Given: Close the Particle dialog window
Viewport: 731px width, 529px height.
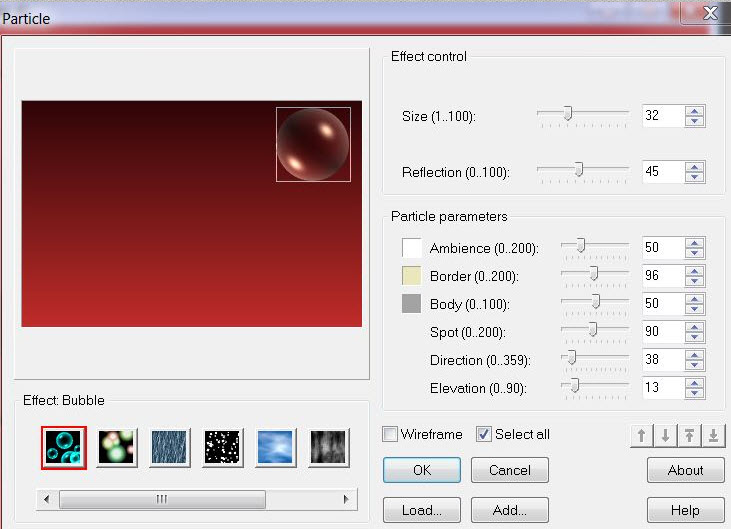Looking at the screenshot, I should coord(710,13).
